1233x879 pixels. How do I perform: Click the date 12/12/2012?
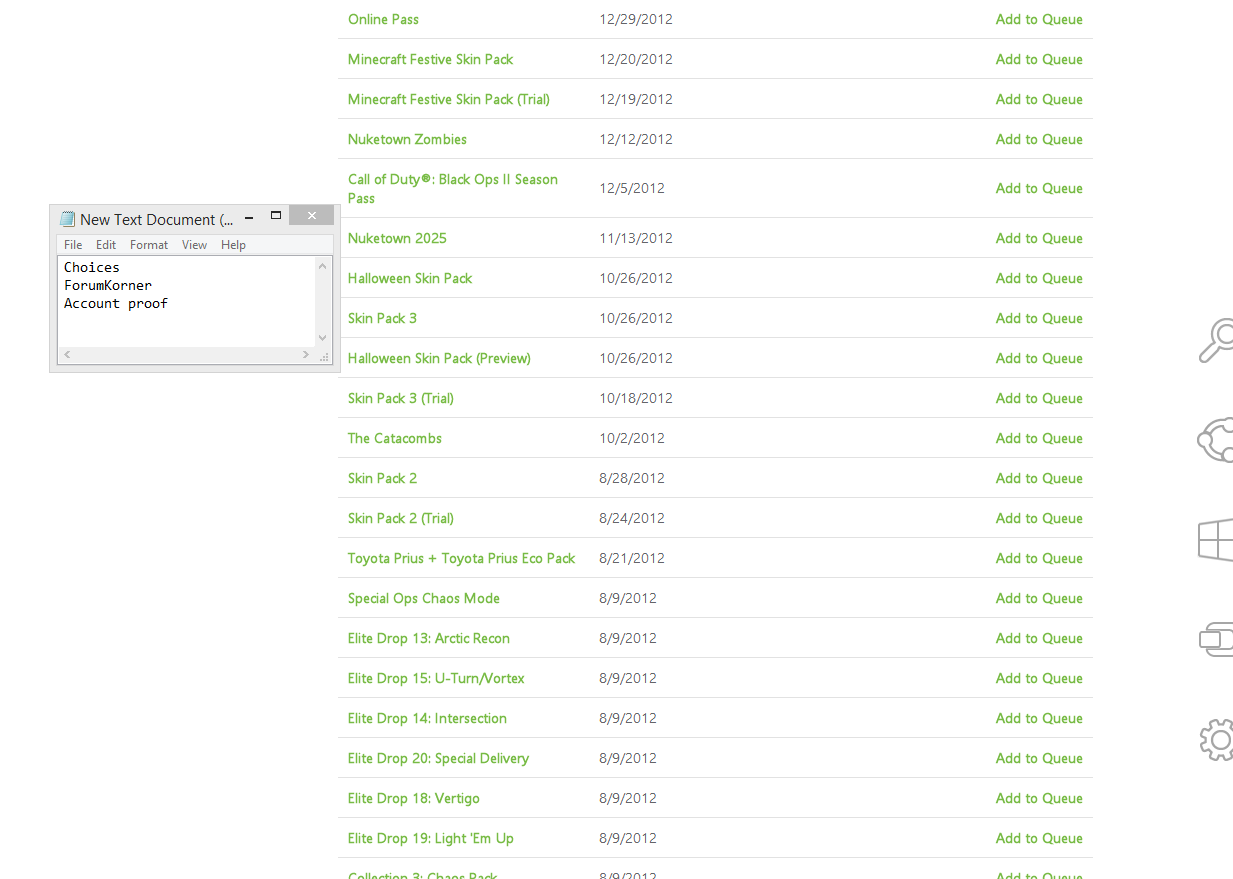pos(636,139)
